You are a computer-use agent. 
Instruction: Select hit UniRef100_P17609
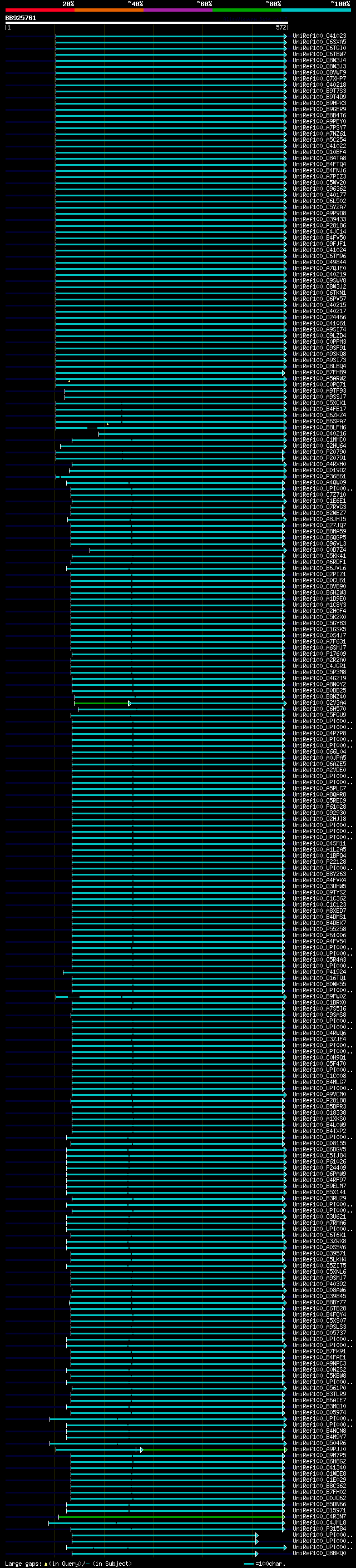[319, 654]
